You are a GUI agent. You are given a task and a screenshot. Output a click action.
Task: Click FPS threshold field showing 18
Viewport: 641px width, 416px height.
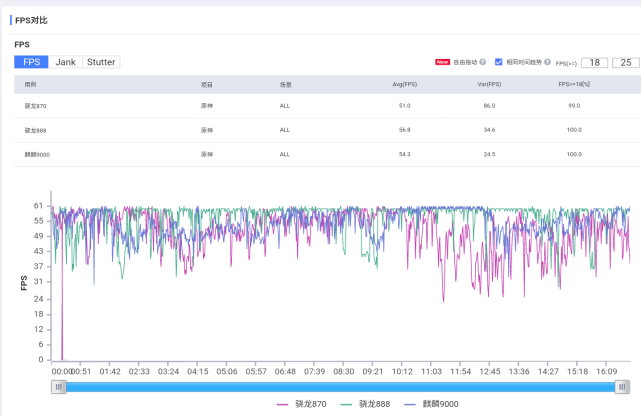point(595,62)
